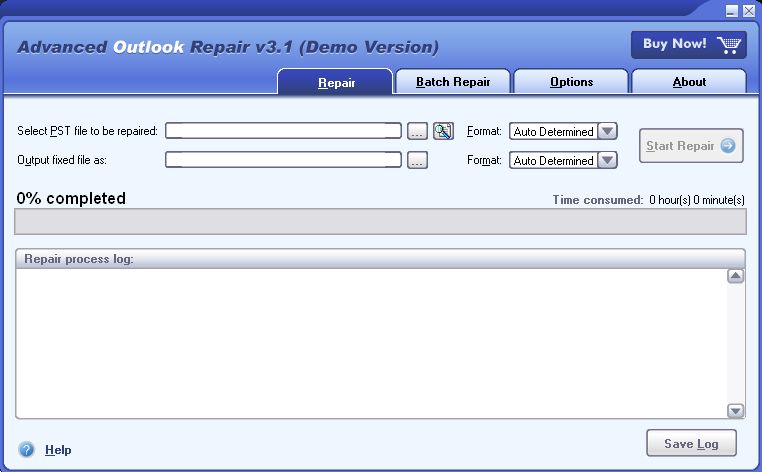
Task: Open the Options tab
Action: 571,81
